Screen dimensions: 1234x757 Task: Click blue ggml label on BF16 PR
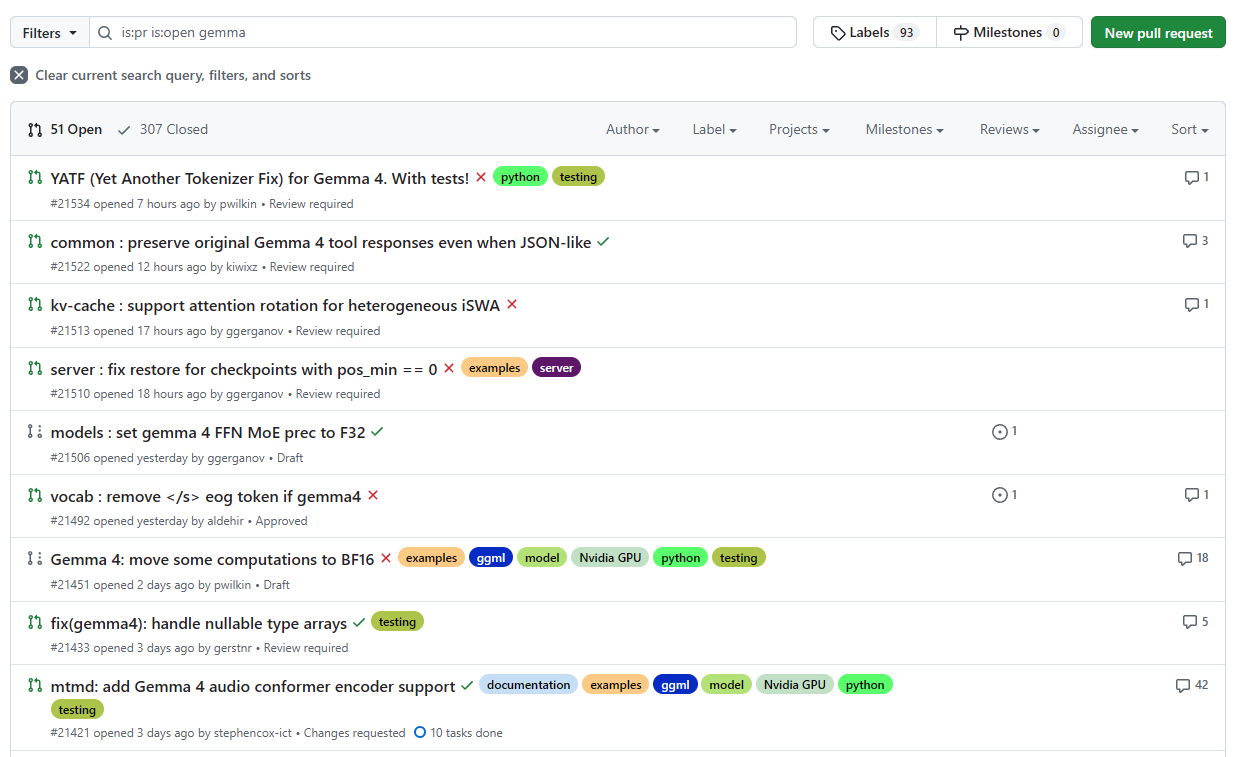[x=491, y=558]
